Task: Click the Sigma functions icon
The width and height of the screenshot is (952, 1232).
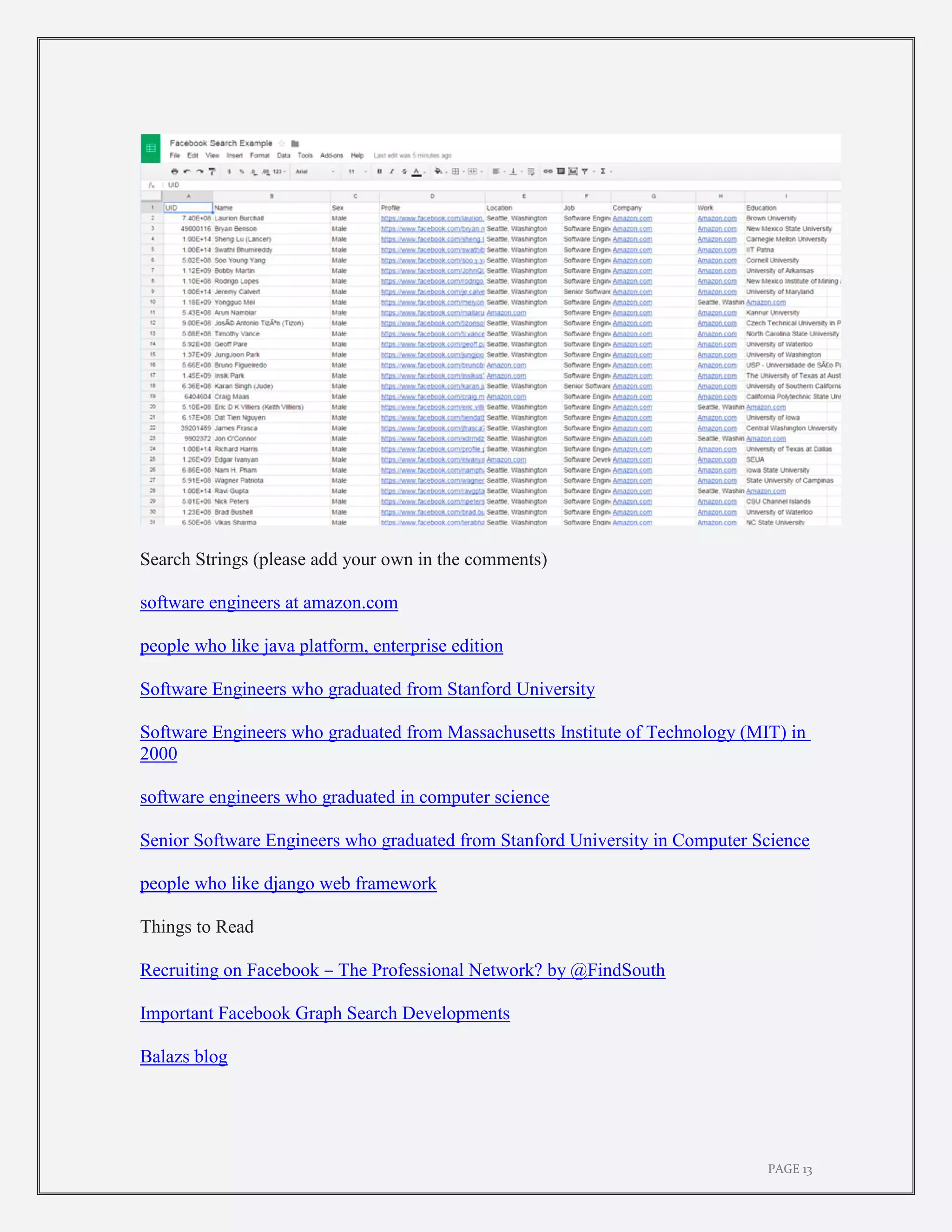Action: [x=603, y=171]
